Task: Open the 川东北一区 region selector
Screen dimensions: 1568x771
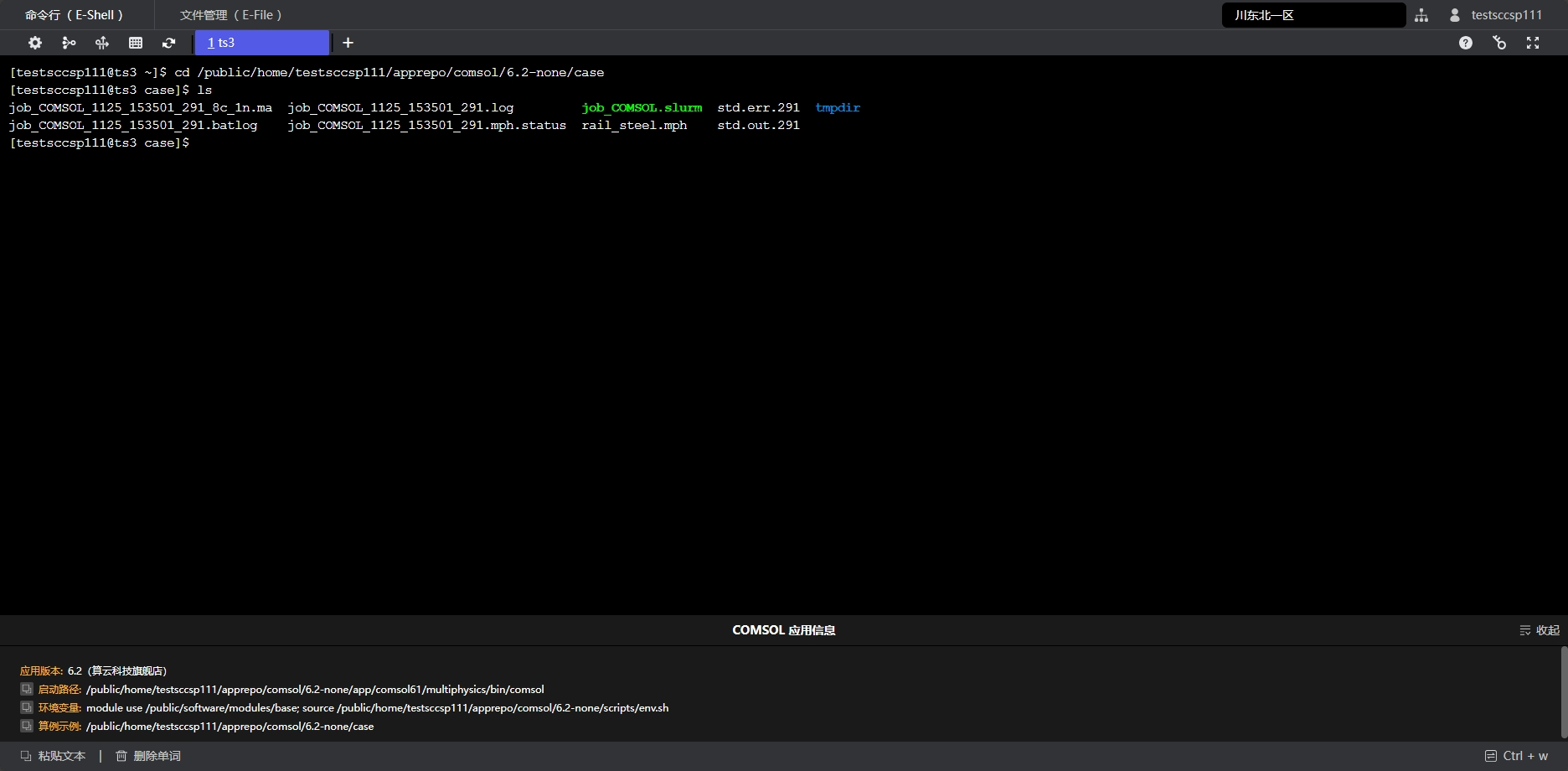Action: (x=1313, y=15)
